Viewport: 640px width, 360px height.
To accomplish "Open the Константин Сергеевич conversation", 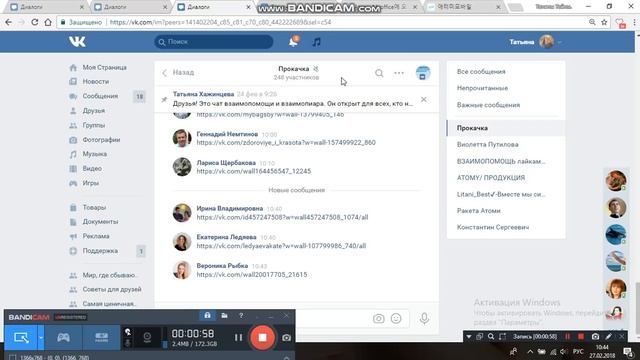I will (x=493, y=227).
